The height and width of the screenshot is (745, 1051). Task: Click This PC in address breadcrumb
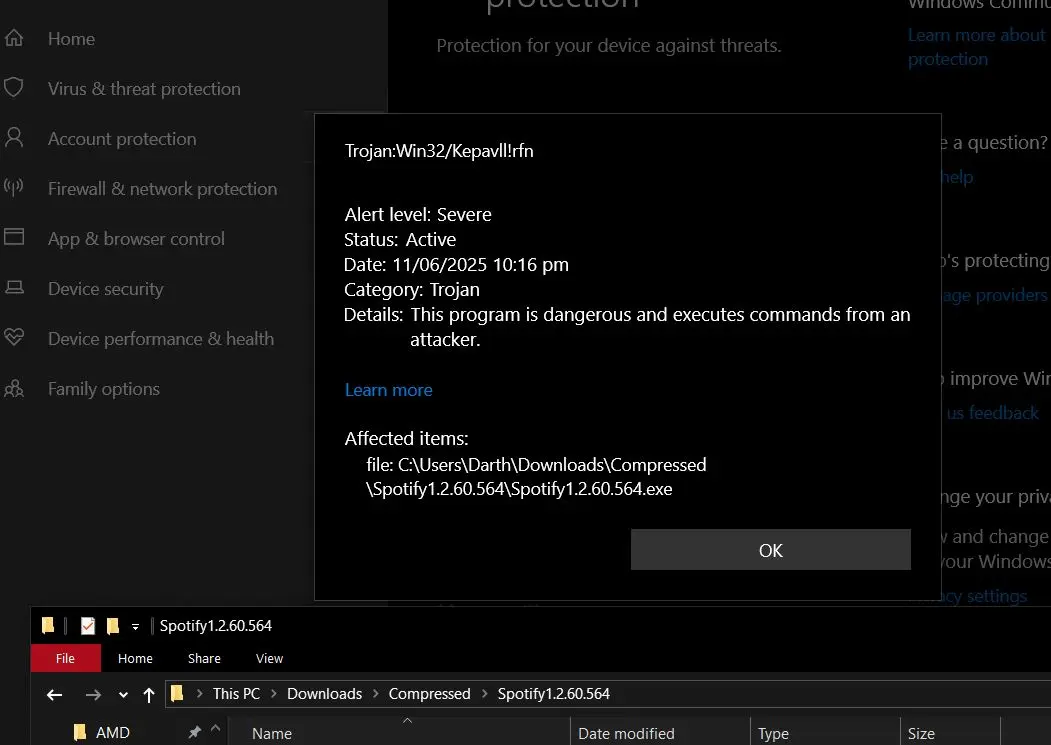click(236, 694)
